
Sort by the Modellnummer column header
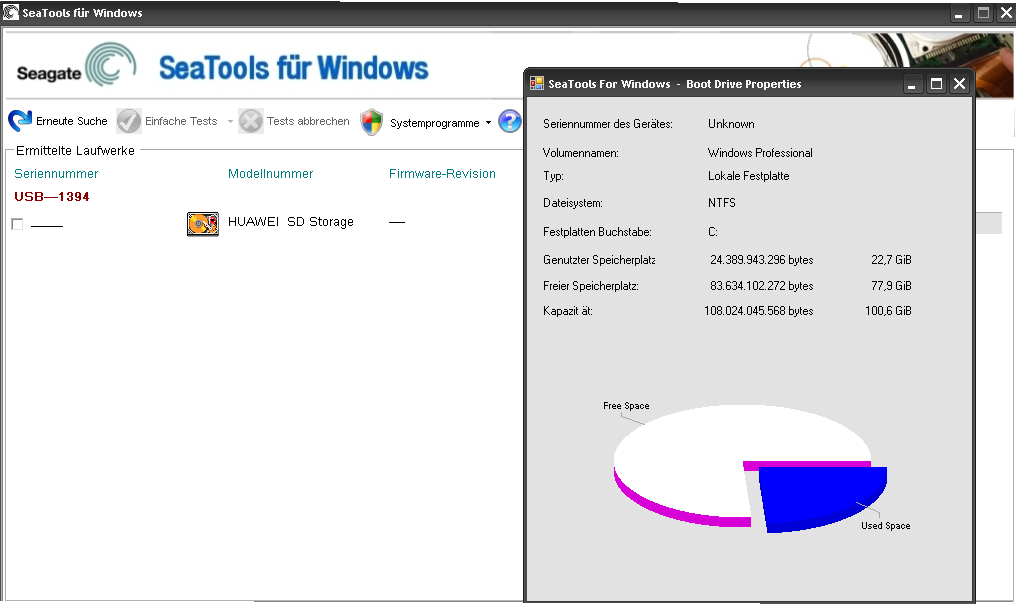(270, 173)
